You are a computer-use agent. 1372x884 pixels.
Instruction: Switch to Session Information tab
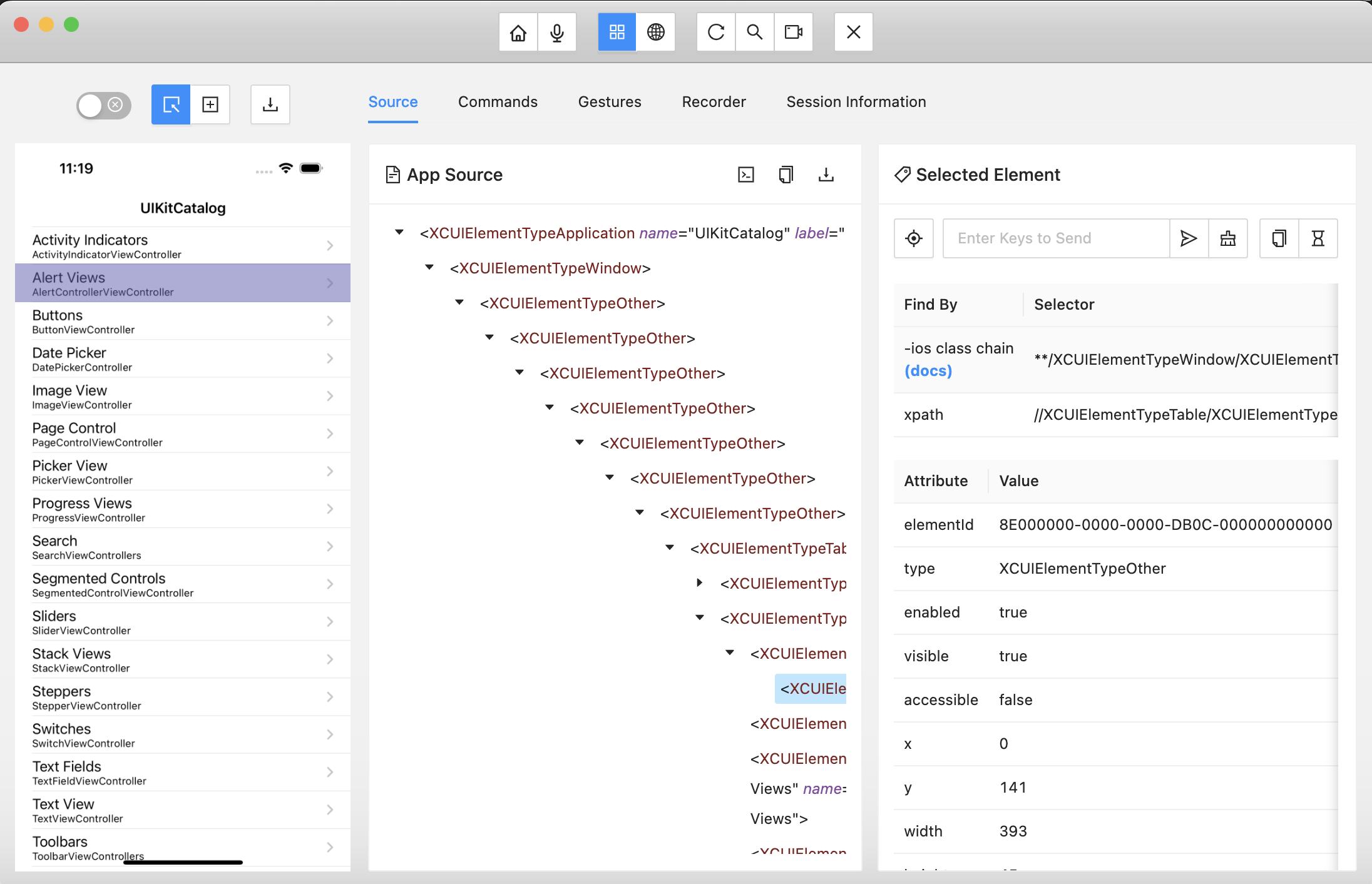(856, 102)
